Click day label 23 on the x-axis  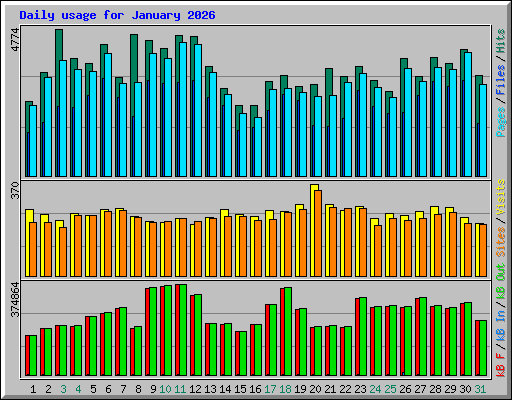pyautogui.click(x=360, y=389)
